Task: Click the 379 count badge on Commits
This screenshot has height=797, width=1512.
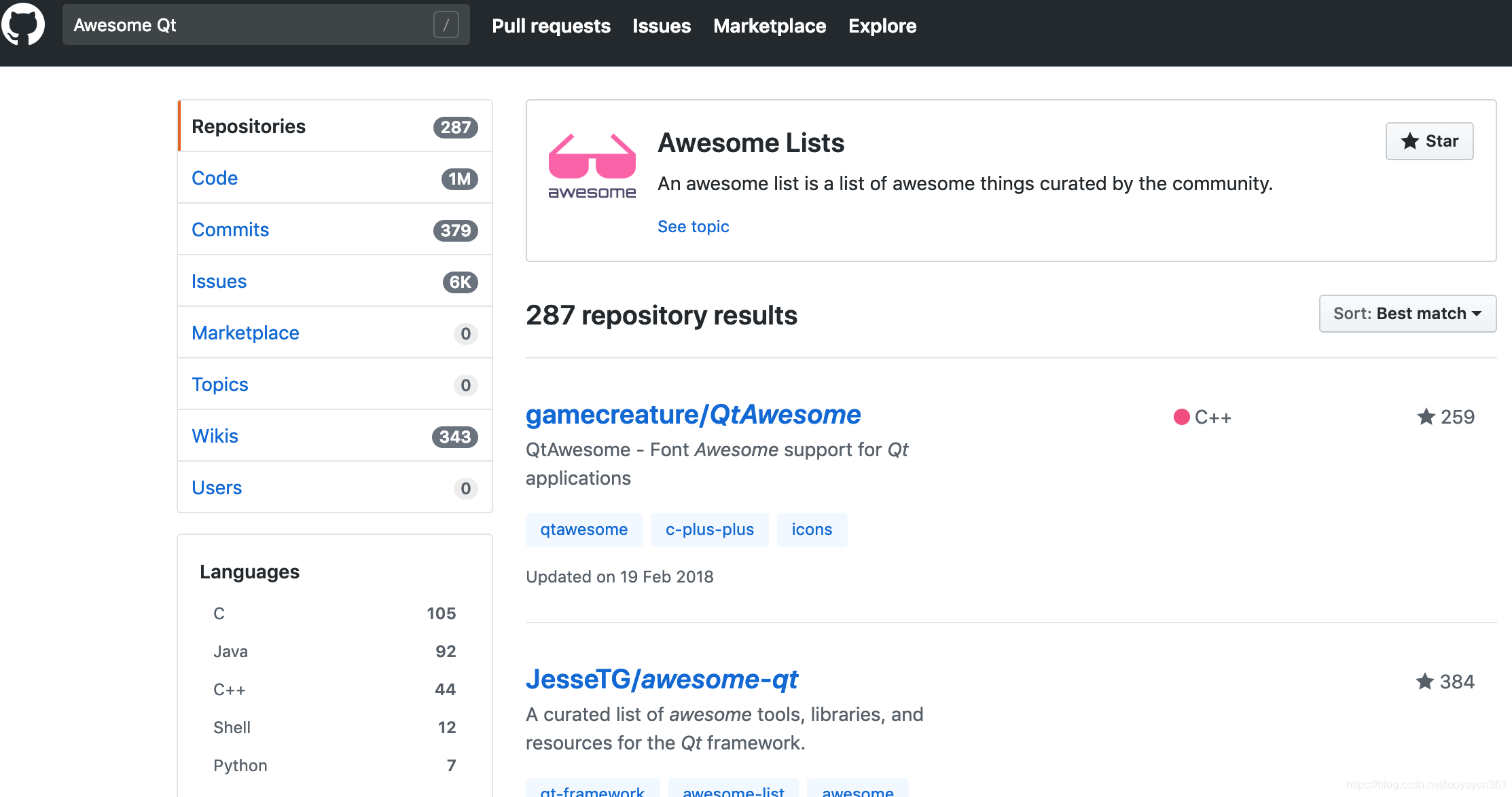Action: 456,230
